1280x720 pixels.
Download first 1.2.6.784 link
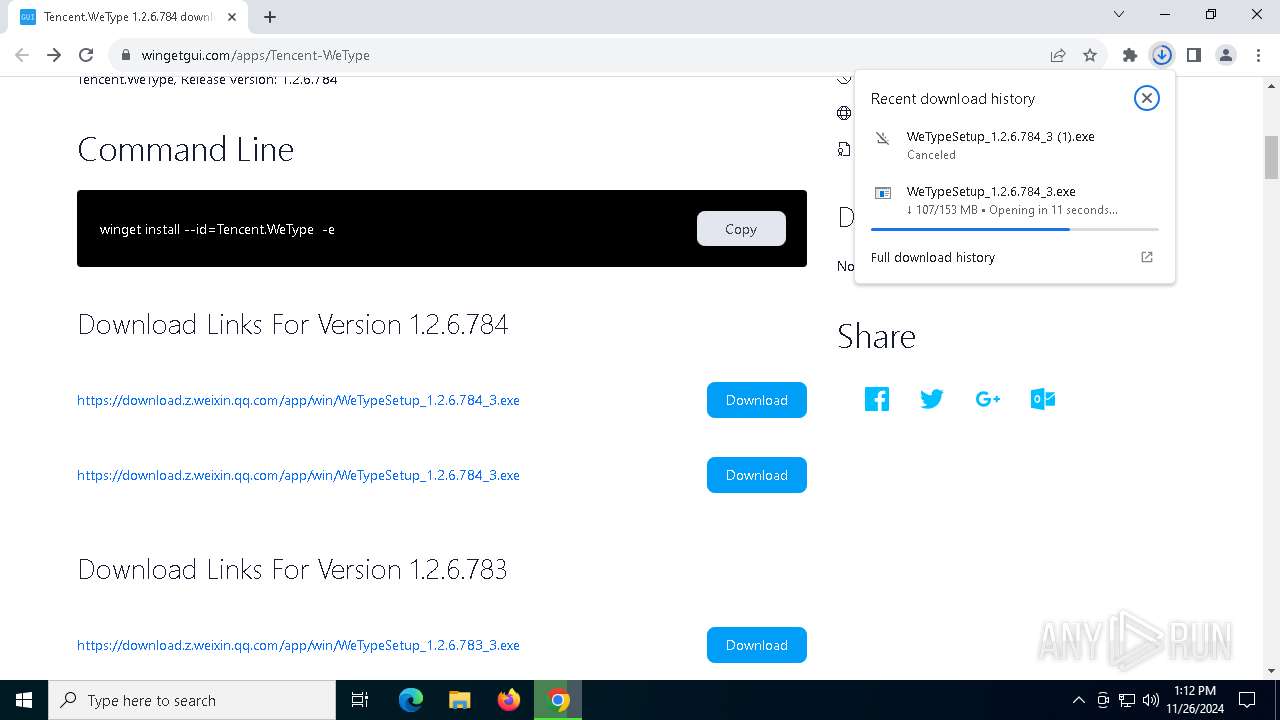point(757,400)
